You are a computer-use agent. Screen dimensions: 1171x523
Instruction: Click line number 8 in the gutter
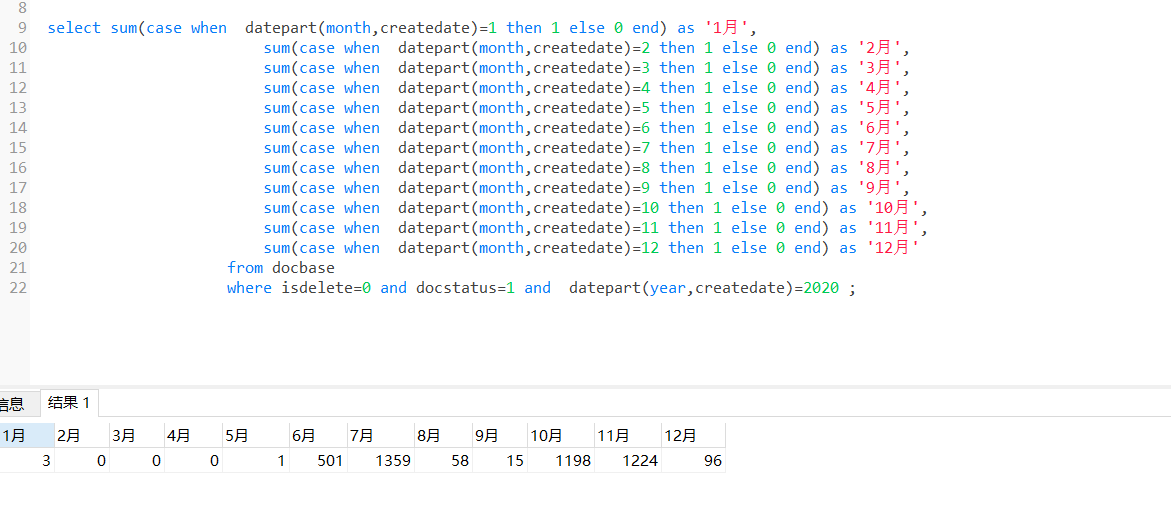(x=20, y=9)
